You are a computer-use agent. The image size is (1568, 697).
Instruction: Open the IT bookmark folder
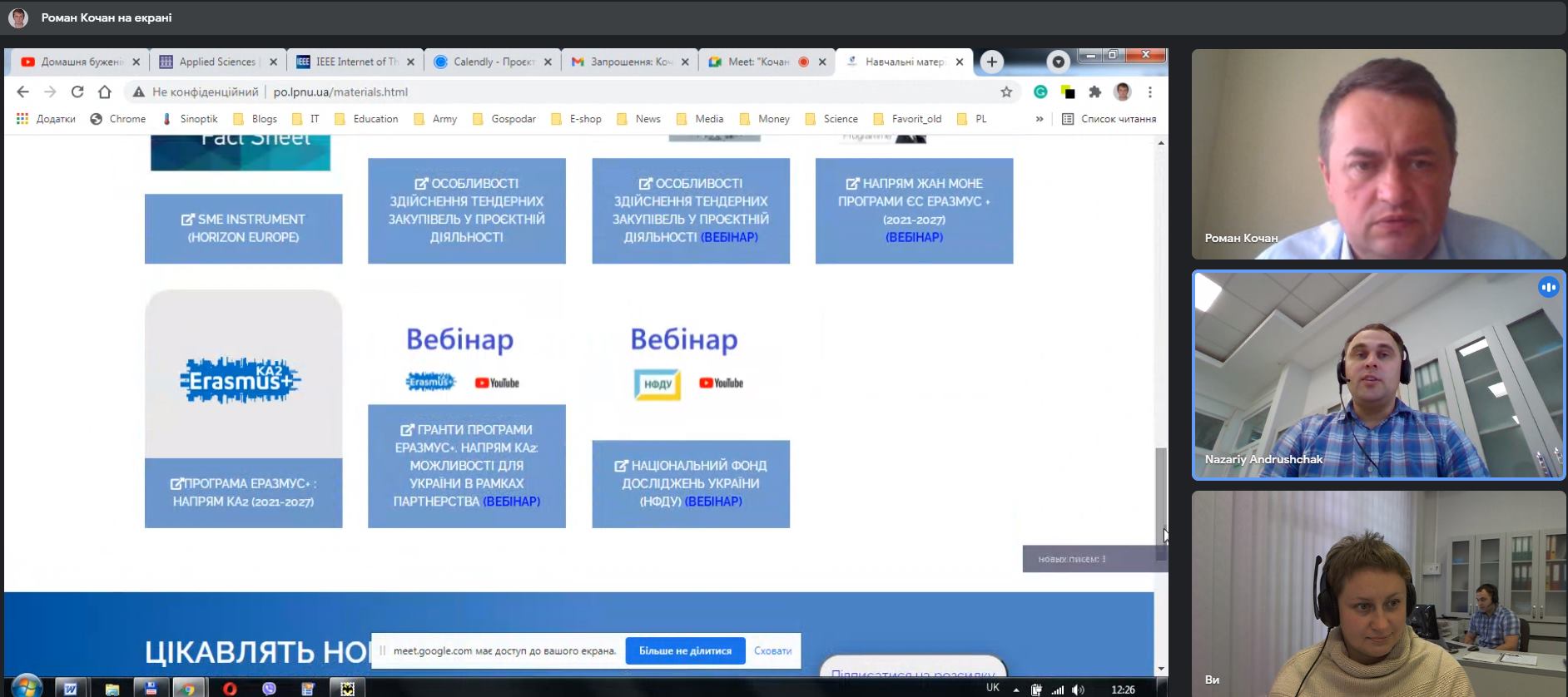coord(305,119)
